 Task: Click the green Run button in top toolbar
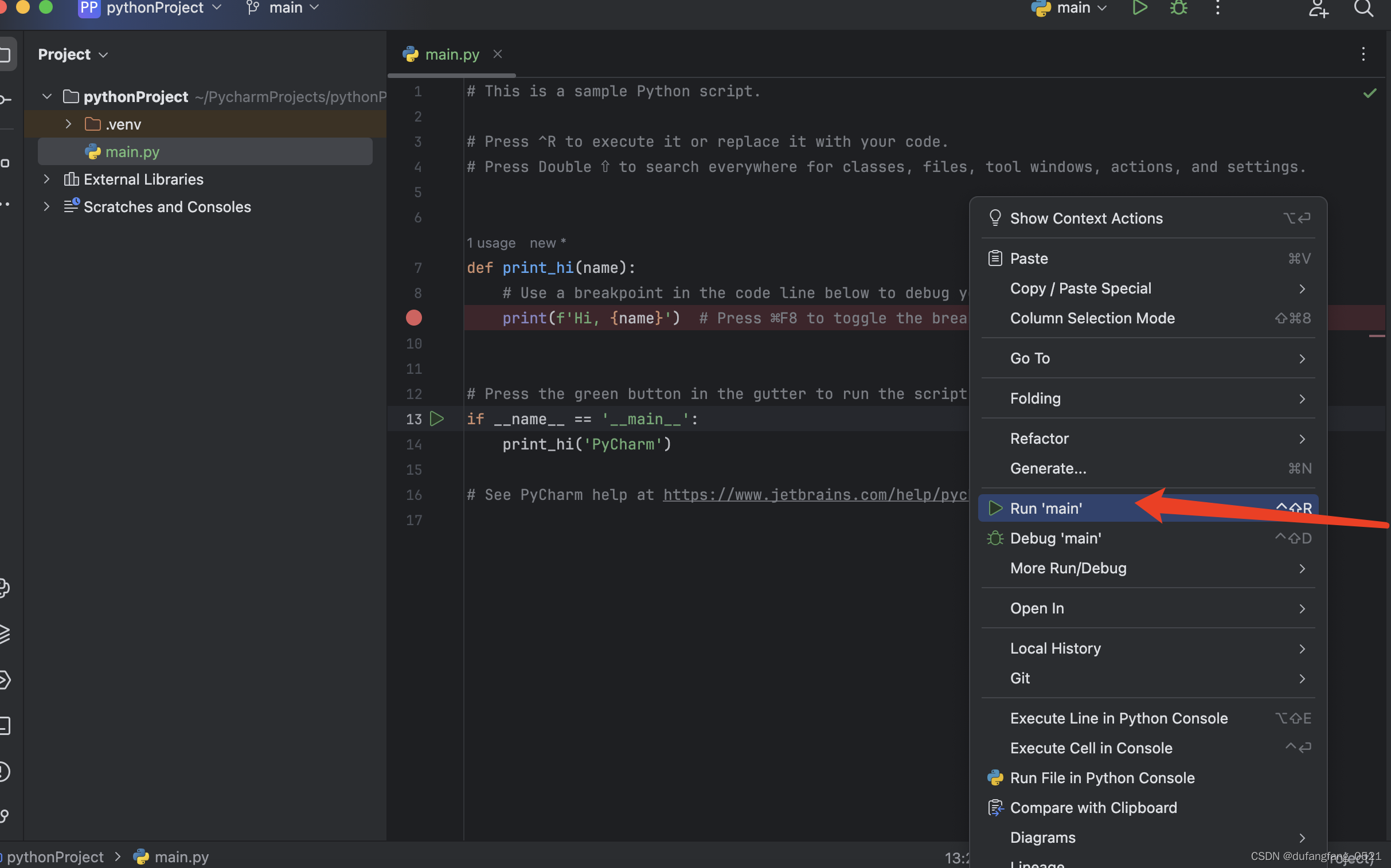tap(1139, 8)
